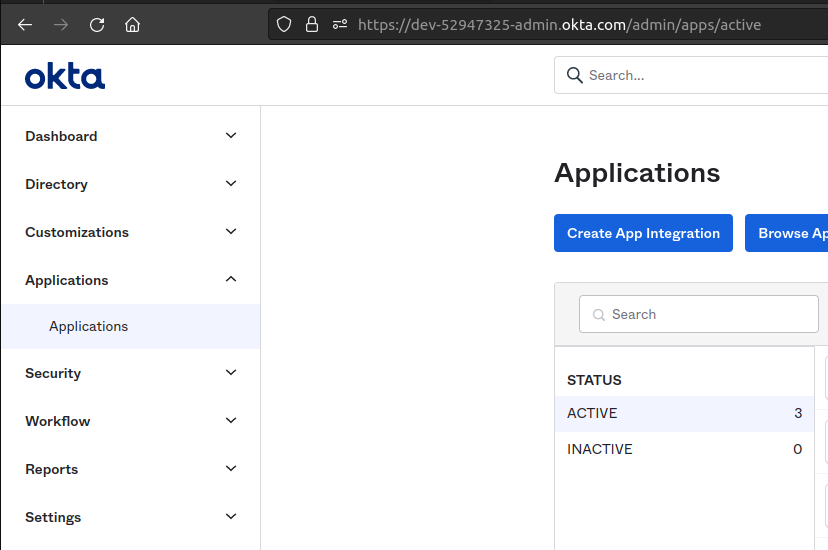Expand the Security chevron
This screenshot has width=828, height=550.
(231, 373)
